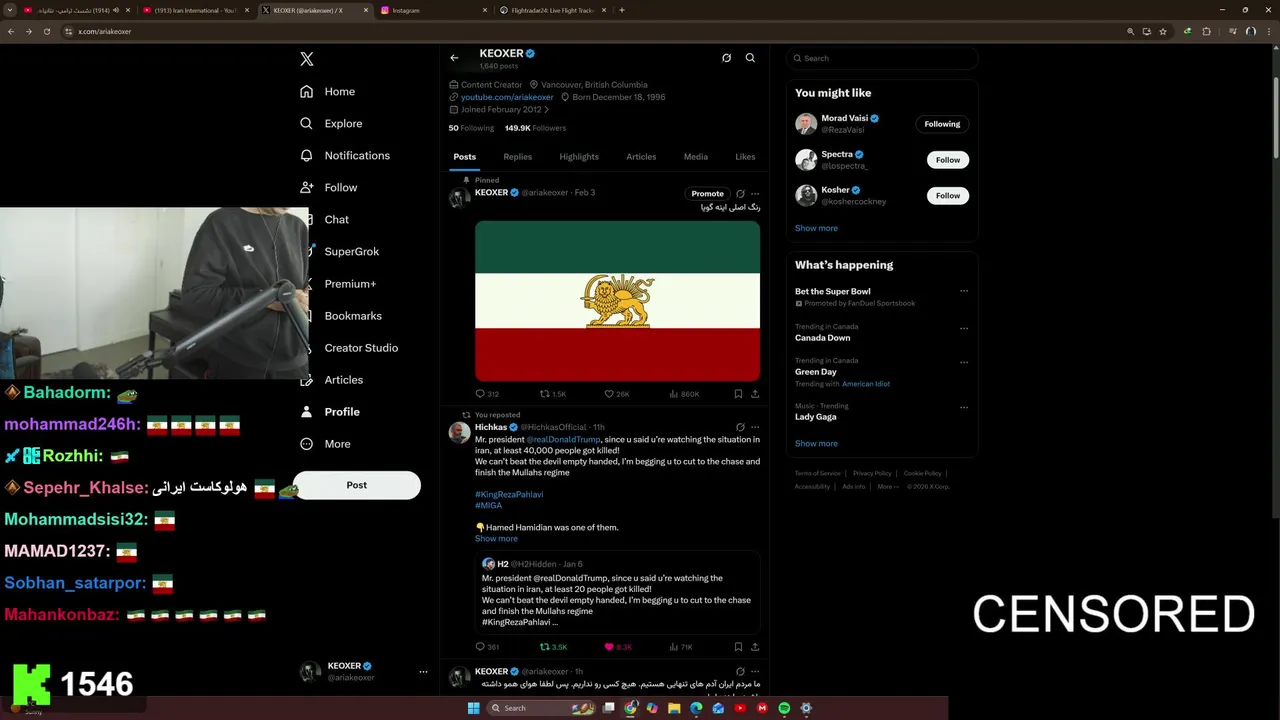Open File Explorer from the taskbar
This screenshot has width=1280, height=720.
tap(674, 708)
